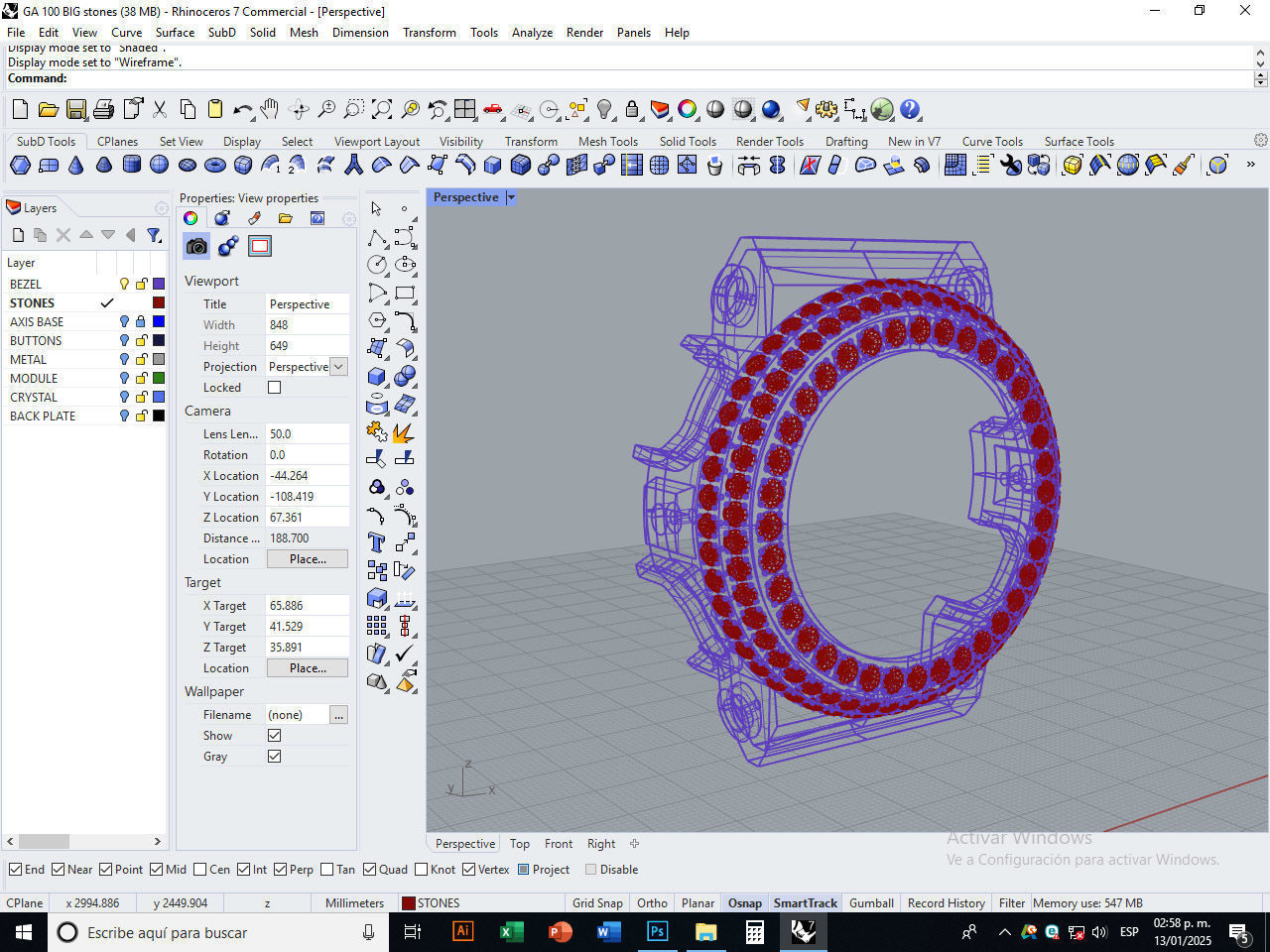Open the SubD menu
The image size is (1270, 952).
tap(222, 32)
